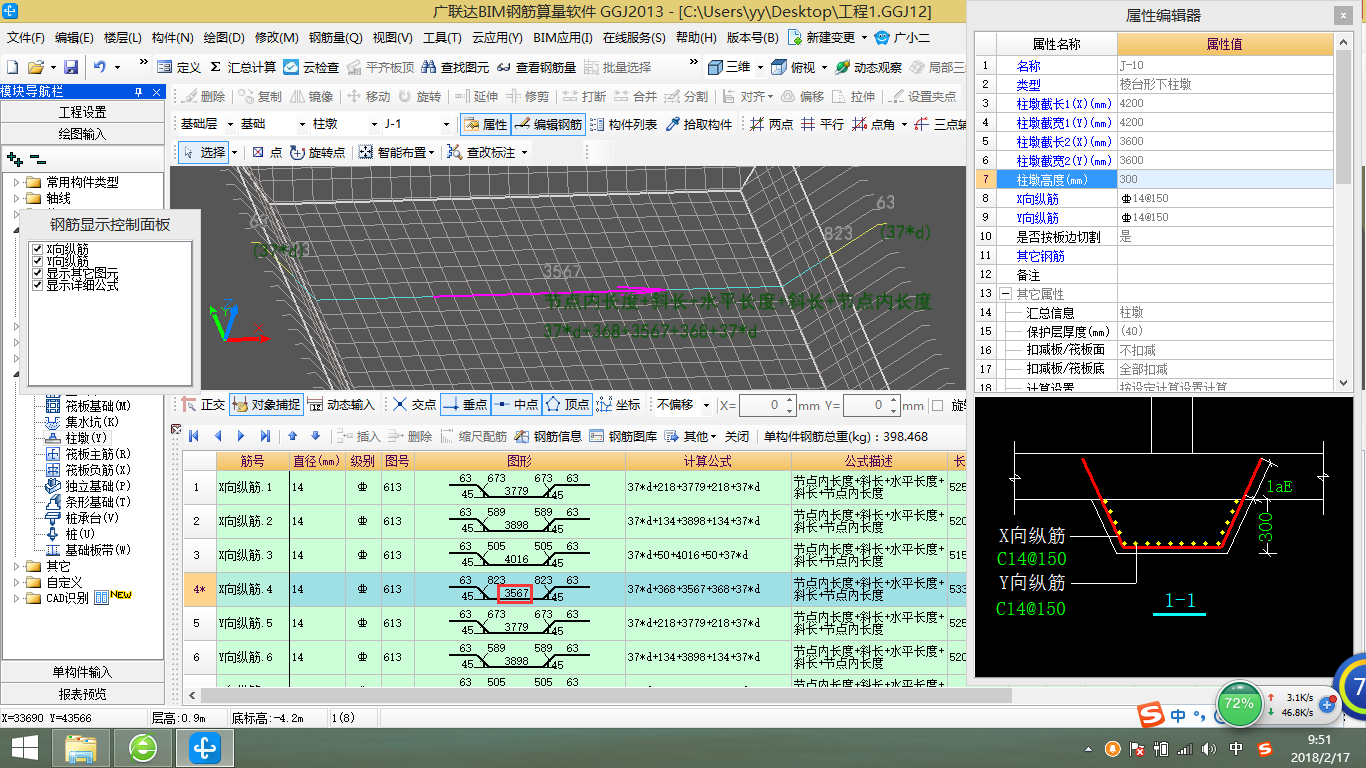Enable 动态输入 dynamic input

(x=341, y=405)
